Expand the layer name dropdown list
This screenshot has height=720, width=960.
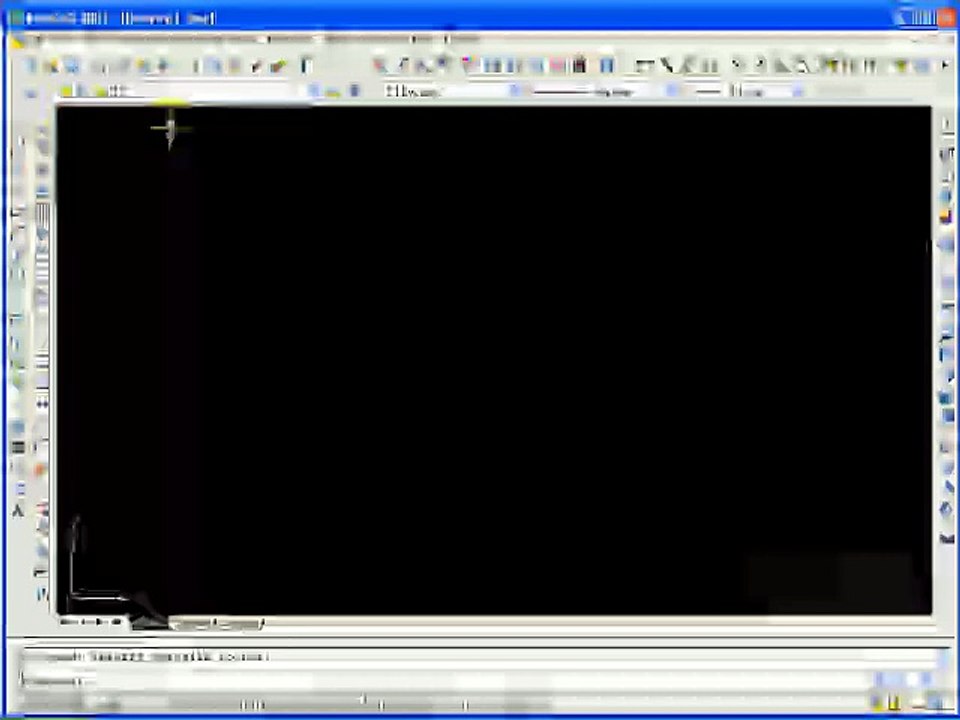click(313, 91)
